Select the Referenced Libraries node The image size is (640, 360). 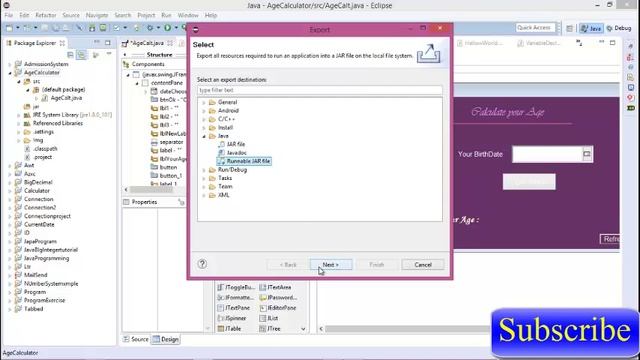53,123
